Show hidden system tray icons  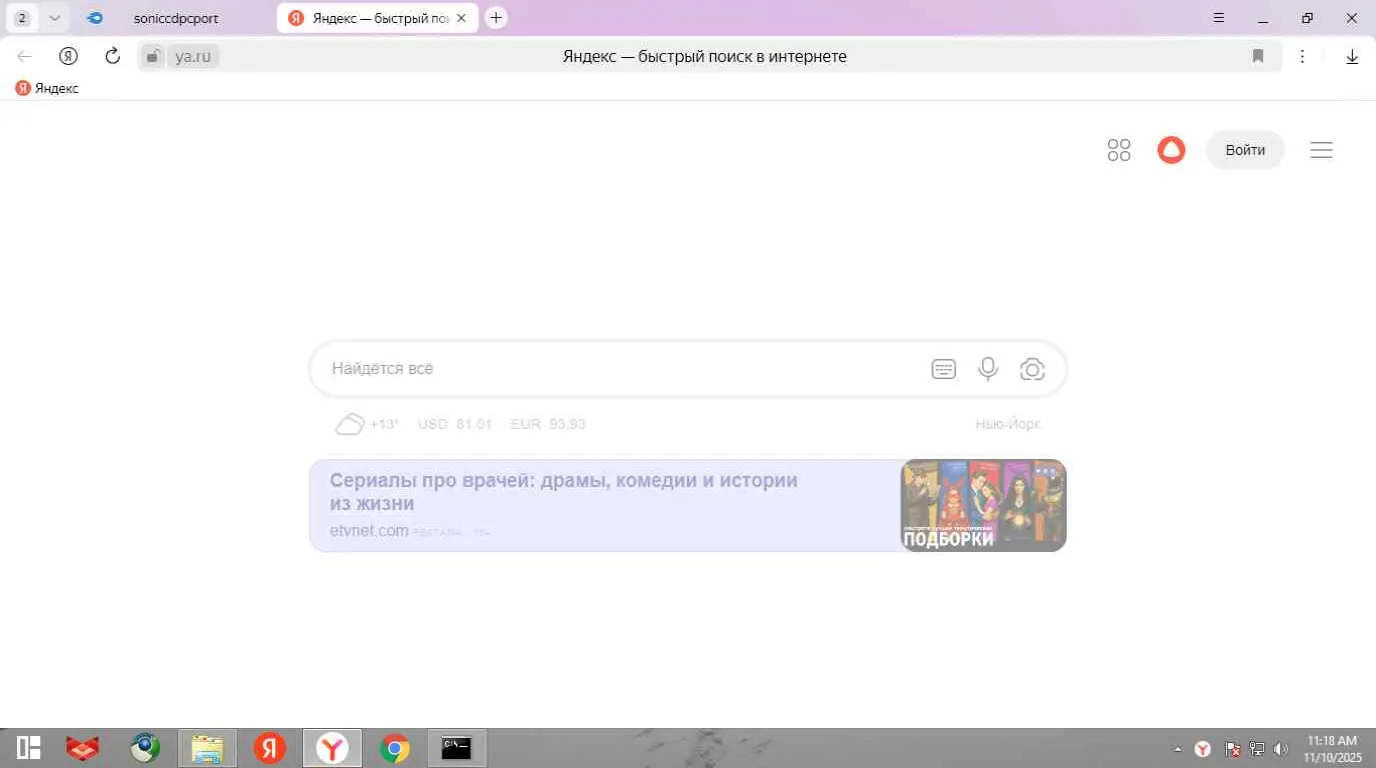(1177, 749)
